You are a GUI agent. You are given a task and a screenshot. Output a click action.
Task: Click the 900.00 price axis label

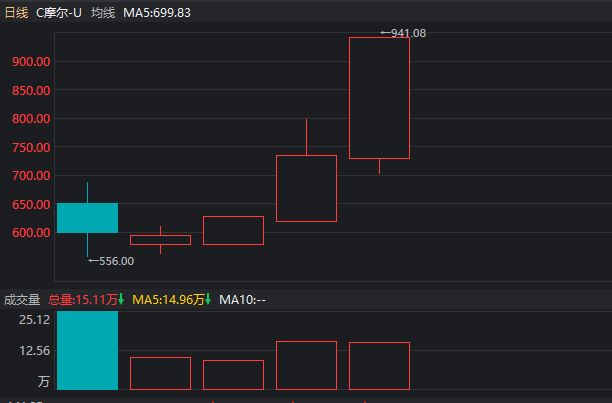[x=30, y=61]
